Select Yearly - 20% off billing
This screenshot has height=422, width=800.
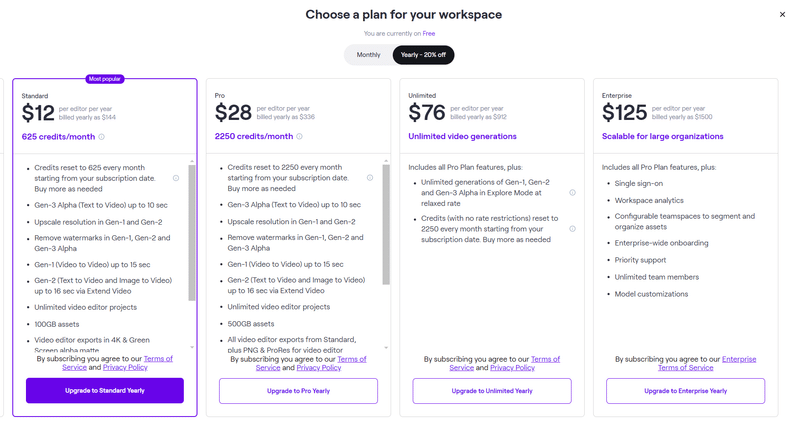point(423,55)
